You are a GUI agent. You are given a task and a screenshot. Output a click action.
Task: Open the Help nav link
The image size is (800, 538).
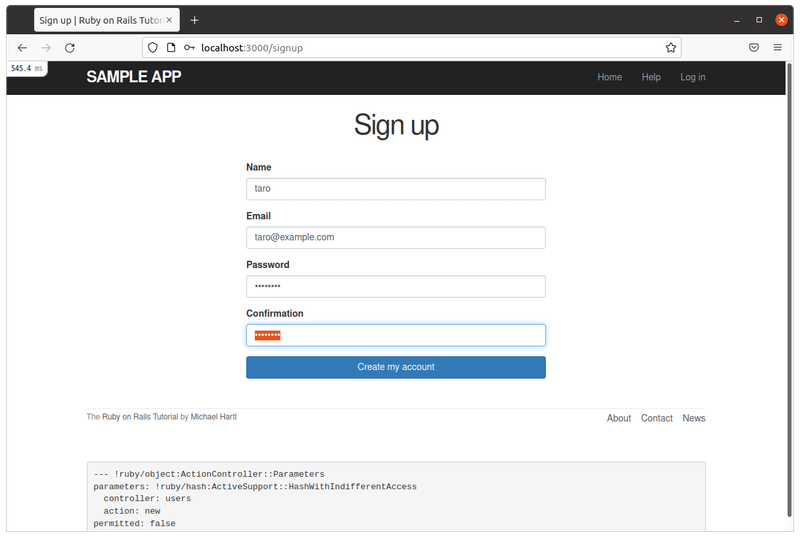pos(651,77)
